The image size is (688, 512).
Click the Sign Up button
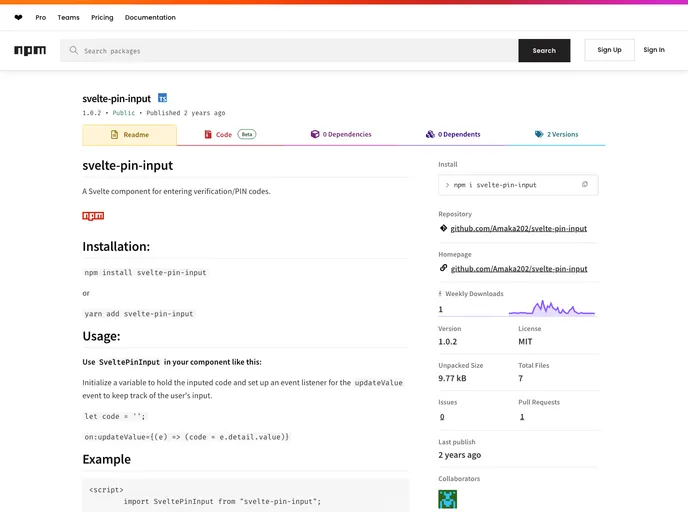(609, 50)
